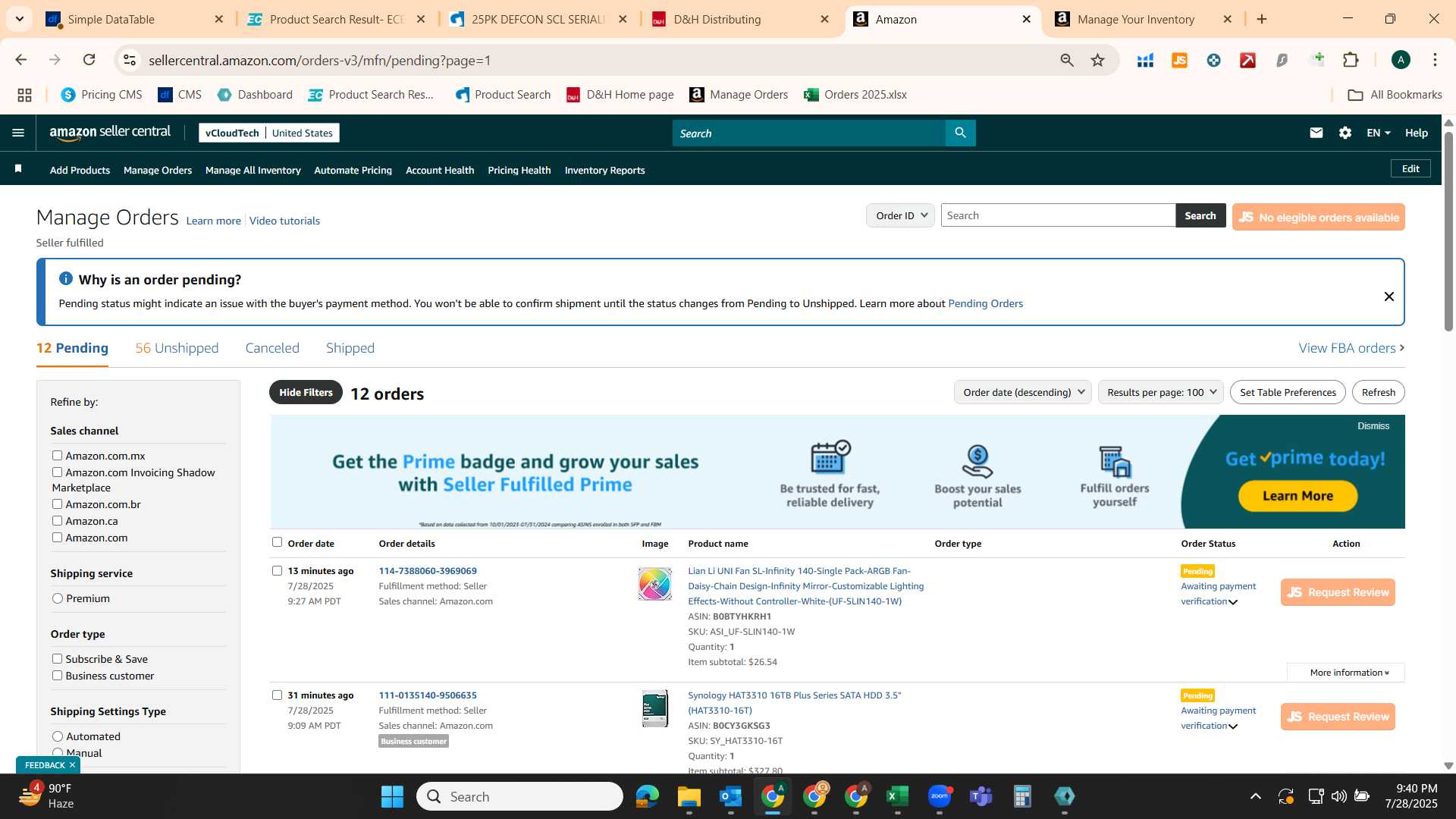Image resolution: width=1456 pixels, height=819 pixels.
Task: Show hidden system tray icons
Action: [x=1255, y=796]
